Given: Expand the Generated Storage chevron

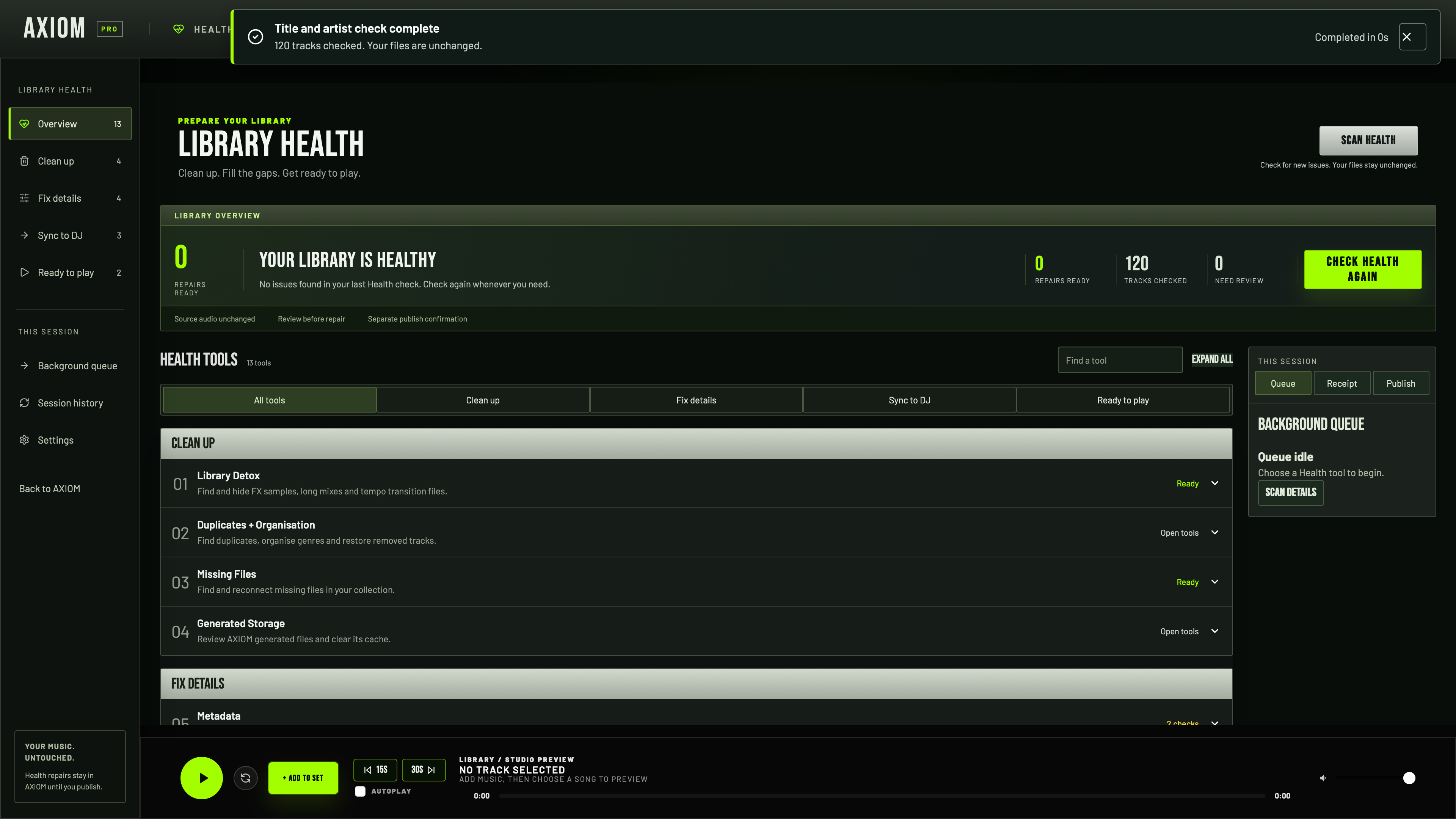Looking at the screenshot, I should 1214,631.
